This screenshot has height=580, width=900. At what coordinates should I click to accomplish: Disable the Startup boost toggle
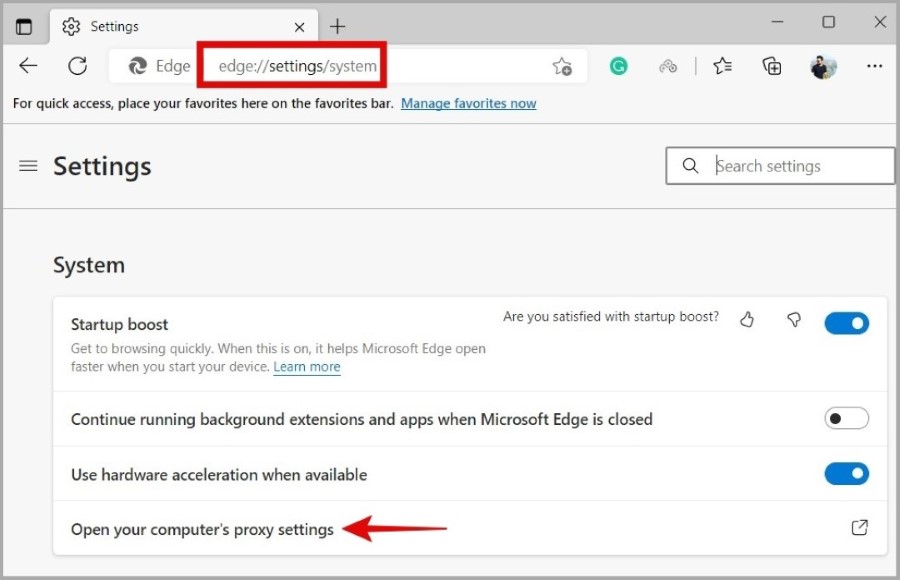[847, 323]
